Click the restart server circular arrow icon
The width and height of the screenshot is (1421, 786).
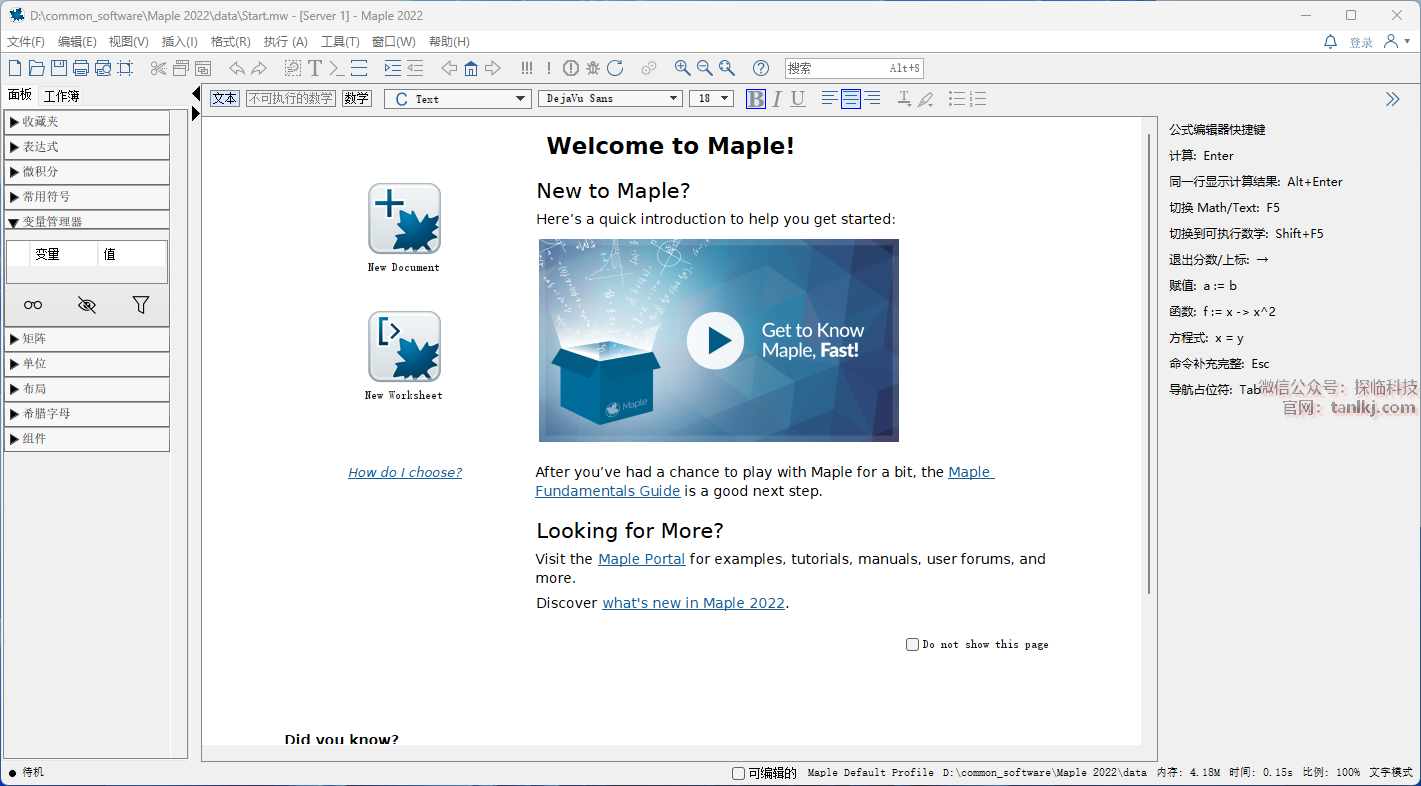point(615,68)
